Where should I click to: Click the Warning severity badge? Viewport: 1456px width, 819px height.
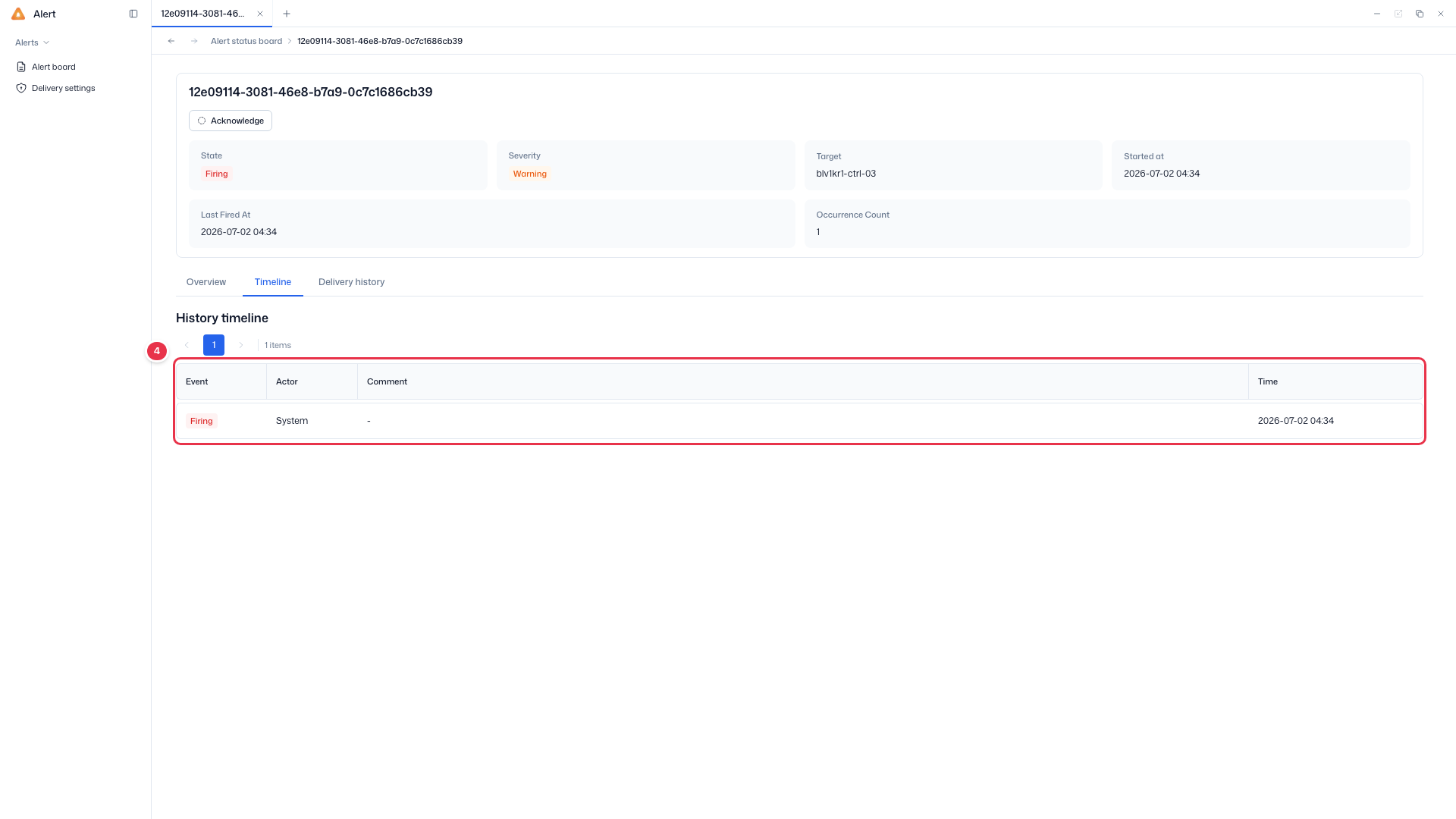(x=529, y=174)
